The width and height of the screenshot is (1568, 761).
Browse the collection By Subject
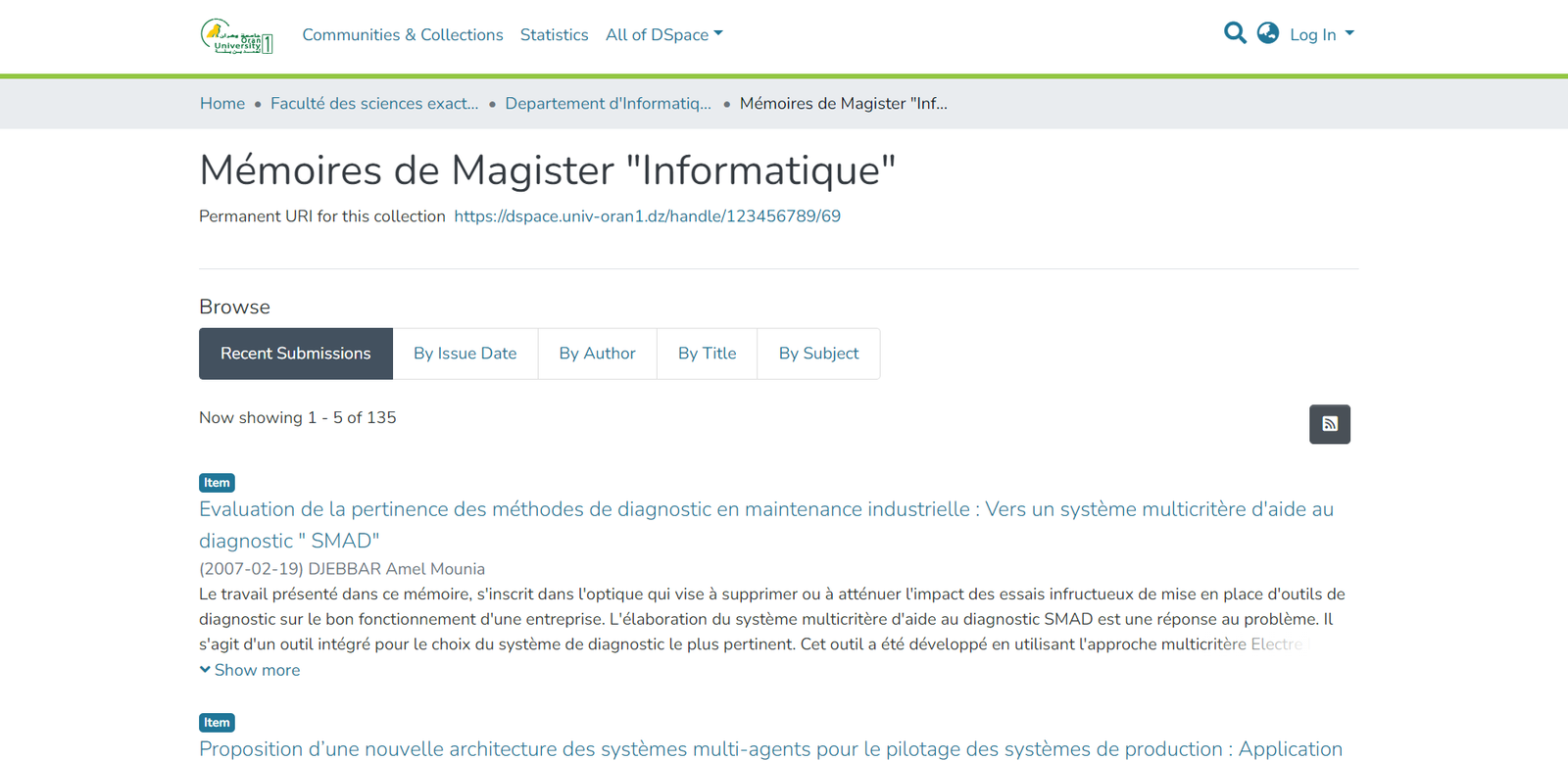[818, 354]
